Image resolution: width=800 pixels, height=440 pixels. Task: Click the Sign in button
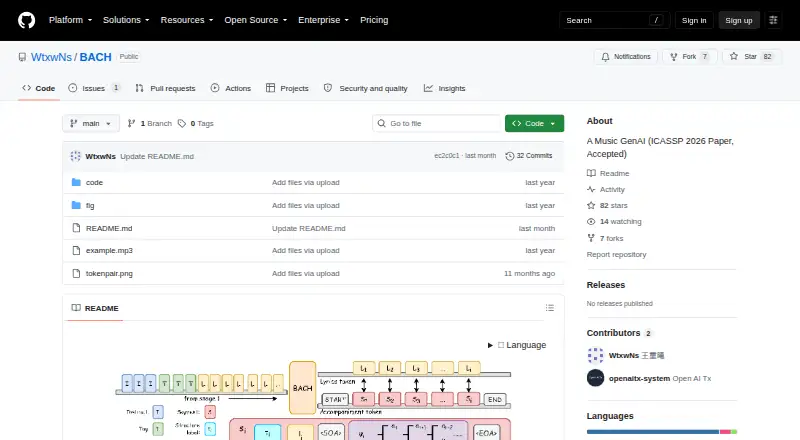pyautogui.click(x=694, y=20)
